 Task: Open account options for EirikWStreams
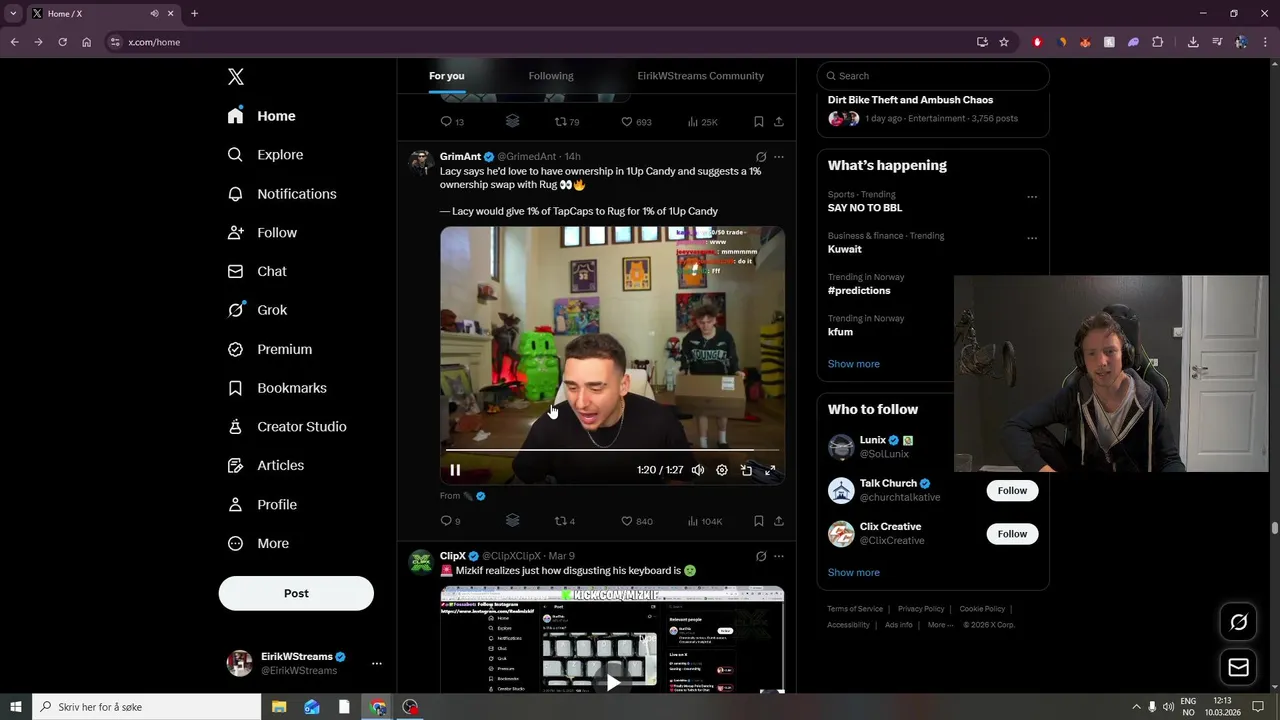pyautogui.click(x=376, y=663)
